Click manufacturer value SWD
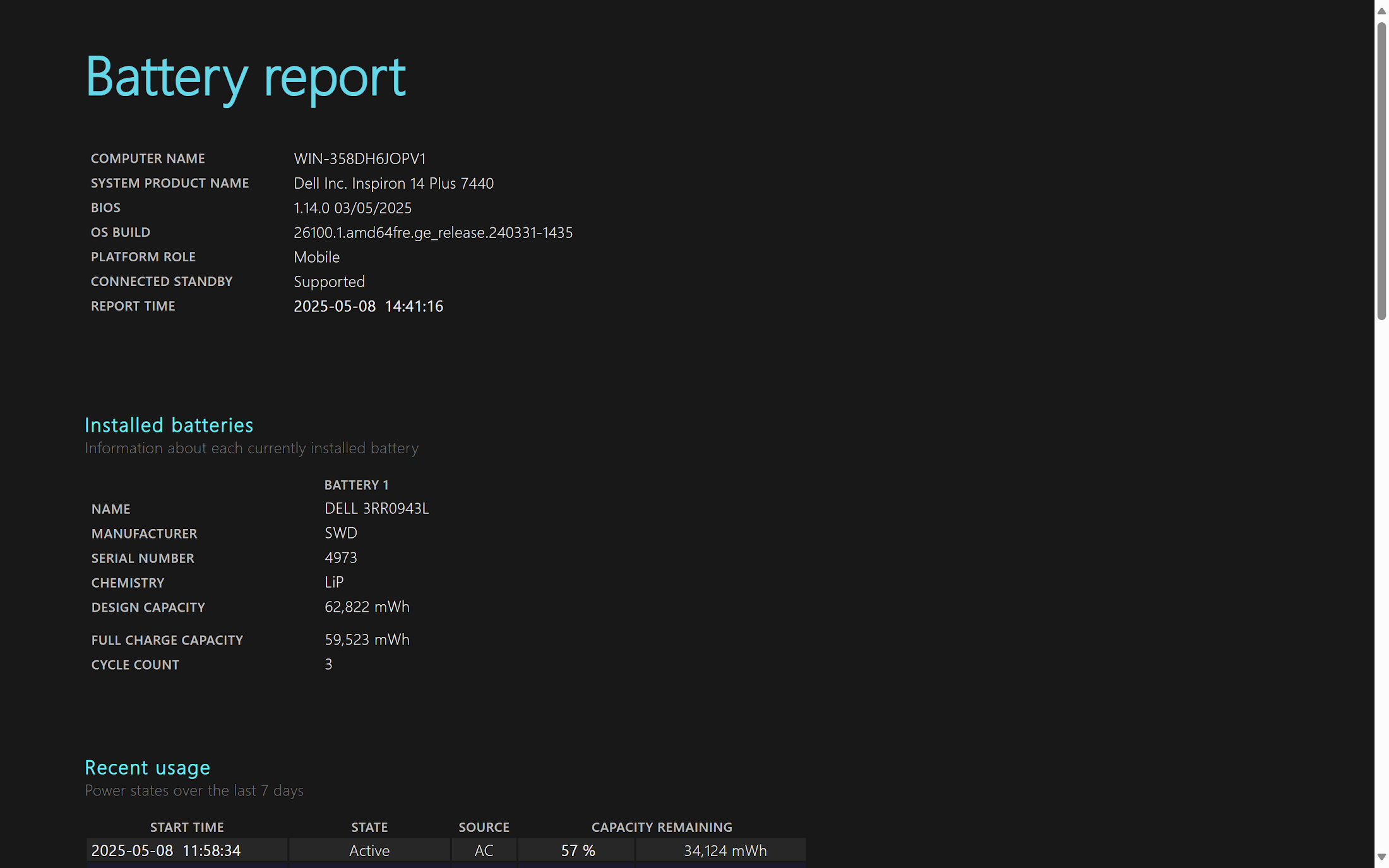Viewport: 1389px width, 868px height. (x=340, y=533)
